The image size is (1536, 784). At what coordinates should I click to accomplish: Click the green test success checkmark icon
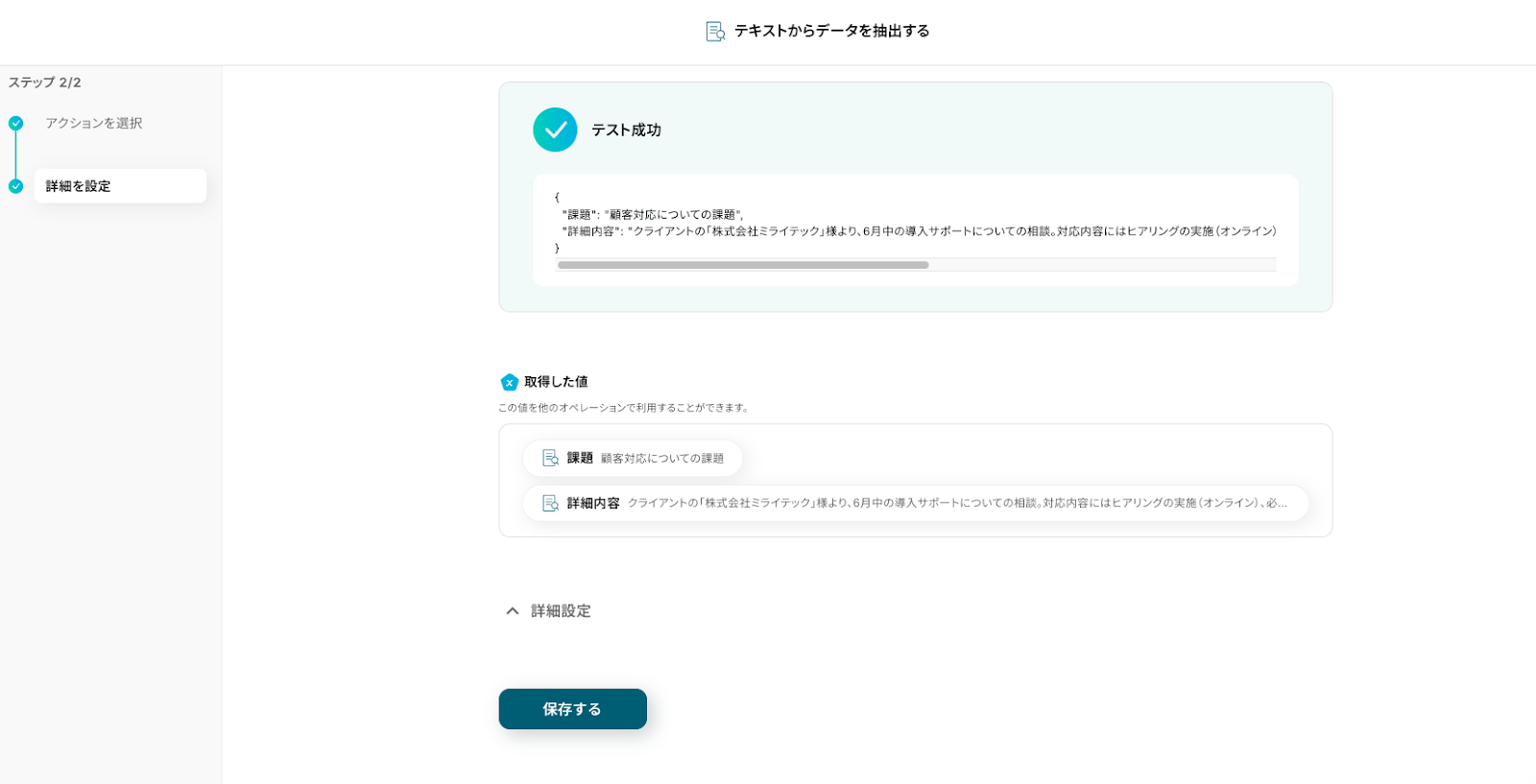click(555, 130)
